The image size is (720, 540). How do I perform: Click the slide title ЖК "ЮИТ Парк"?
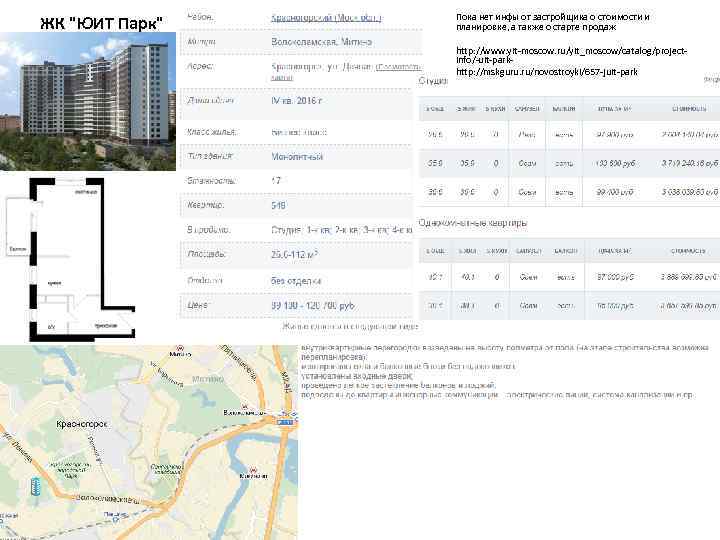click(x=101, y=23)
